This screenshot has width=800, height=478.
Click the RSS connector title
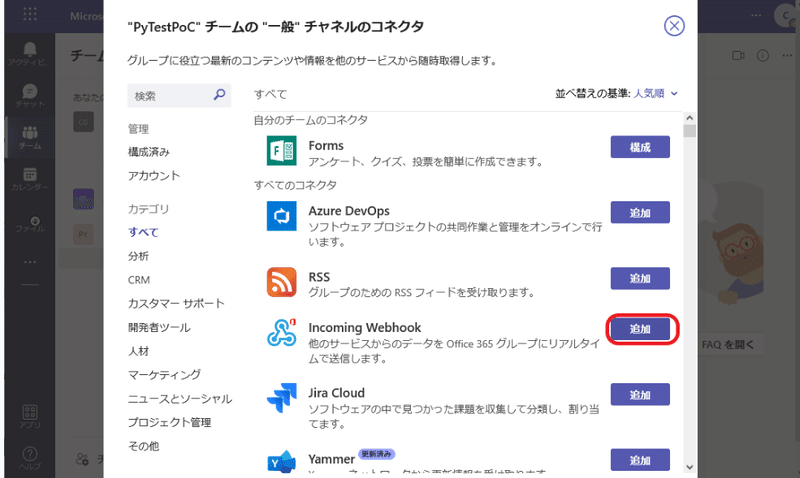[319, 277]
